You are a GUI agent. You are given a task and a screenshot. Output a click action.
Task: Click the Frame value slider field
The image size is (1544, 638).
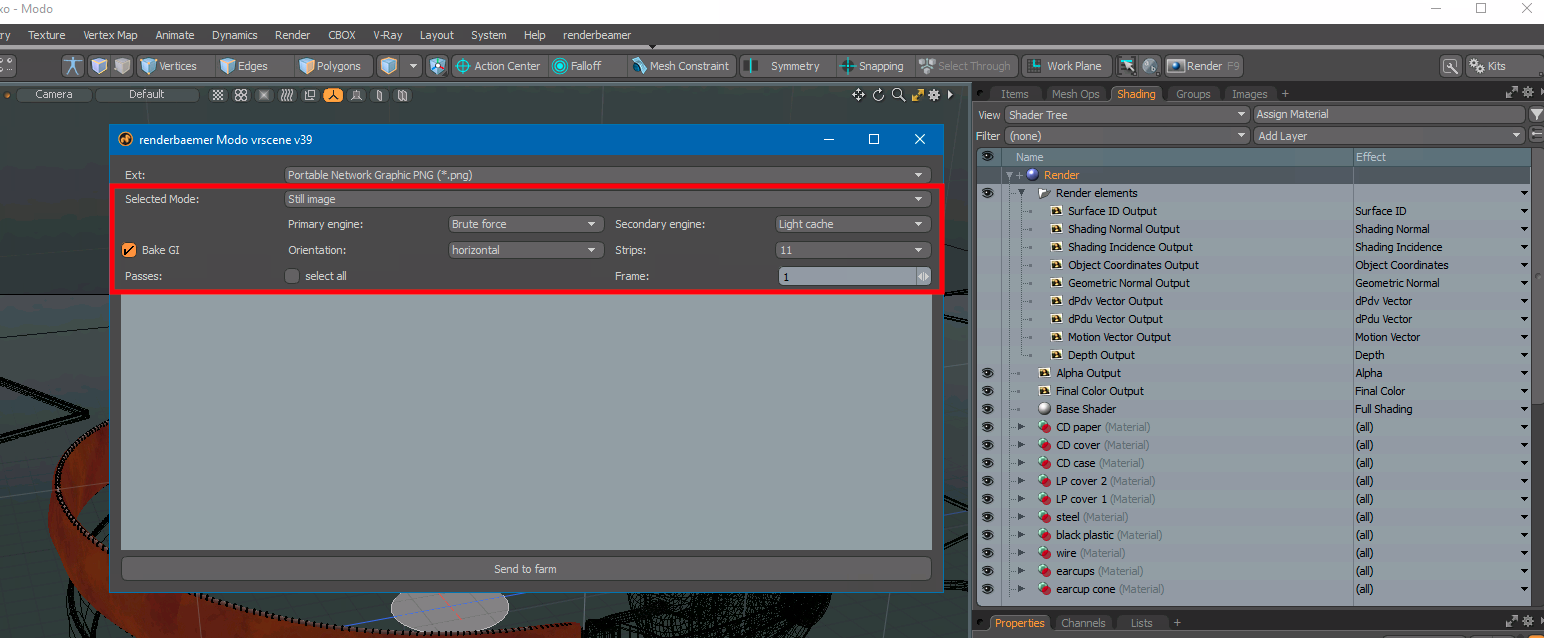point(847,276)
